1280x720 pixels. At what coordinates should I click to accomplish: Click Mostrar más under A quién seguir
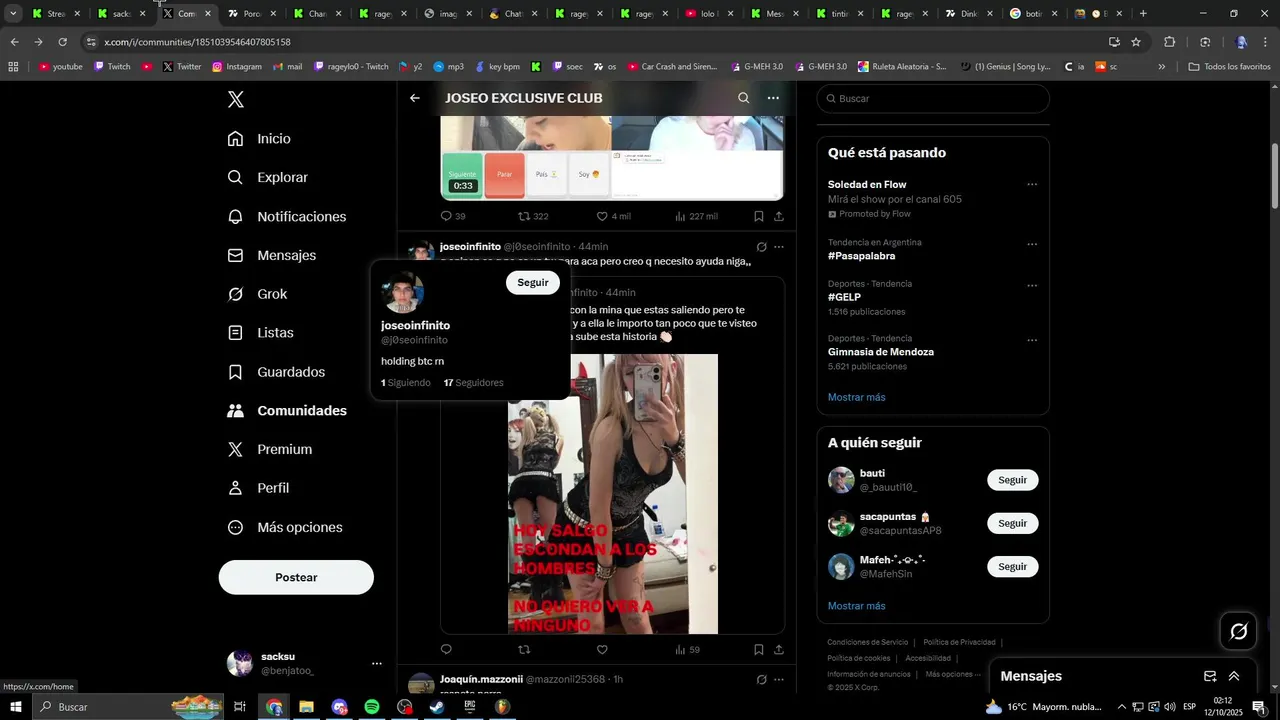pyautogui.click(x=856, y=606)
